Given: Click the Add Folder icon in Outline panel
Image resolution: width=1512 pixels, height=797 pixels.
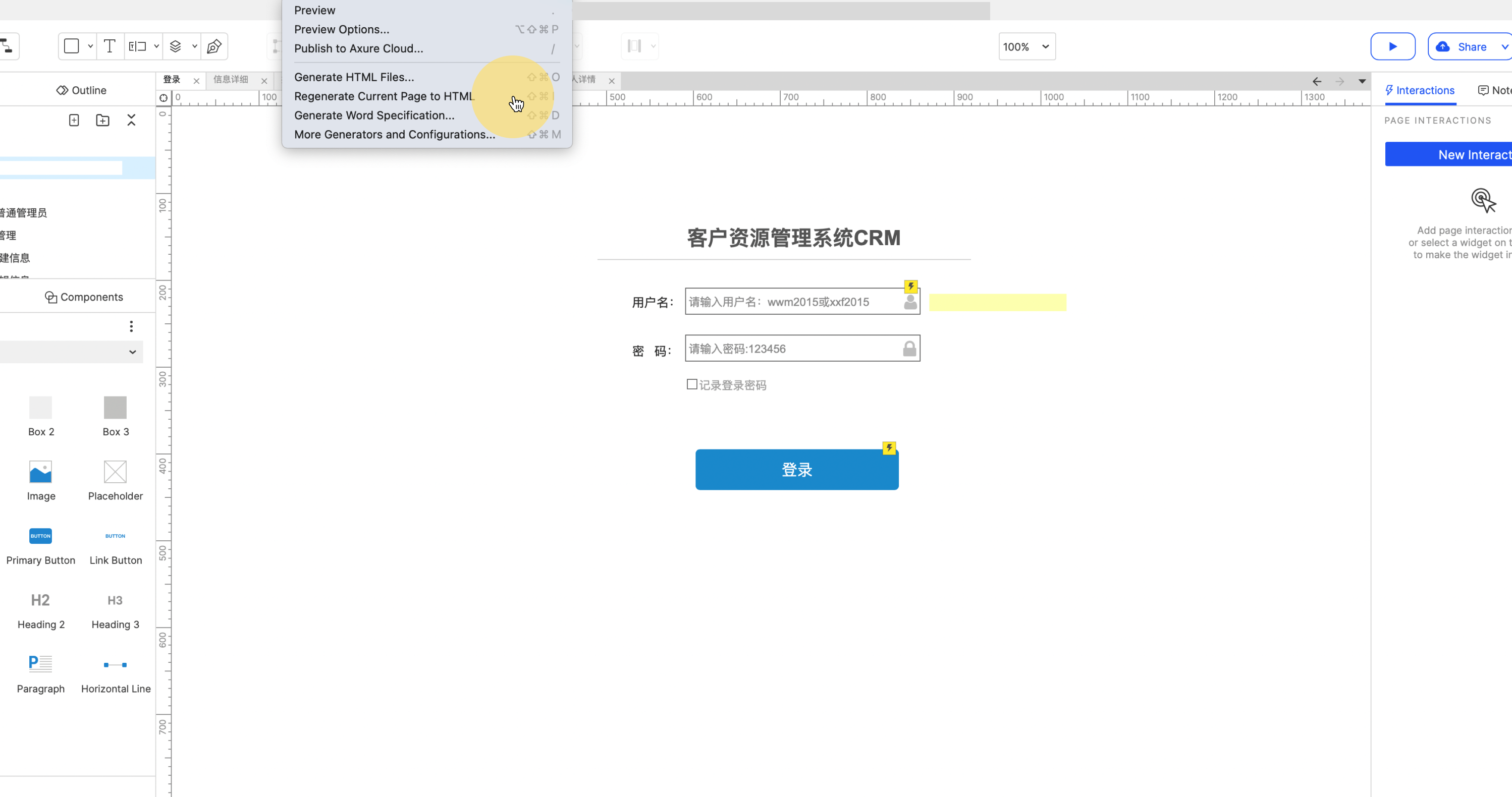Looking at the screenshot, I should coord(103,120).
